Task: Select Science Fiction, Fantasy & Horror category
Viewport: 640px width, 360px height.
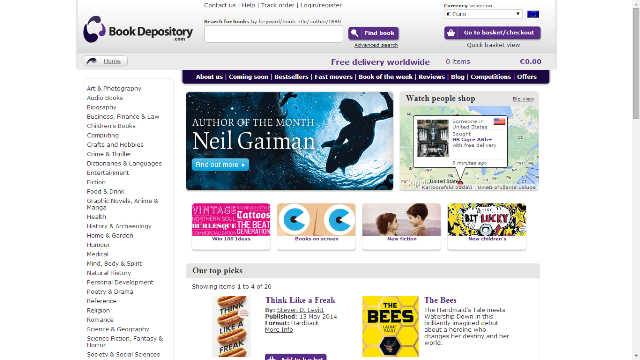Action: [x=124, y=342]
